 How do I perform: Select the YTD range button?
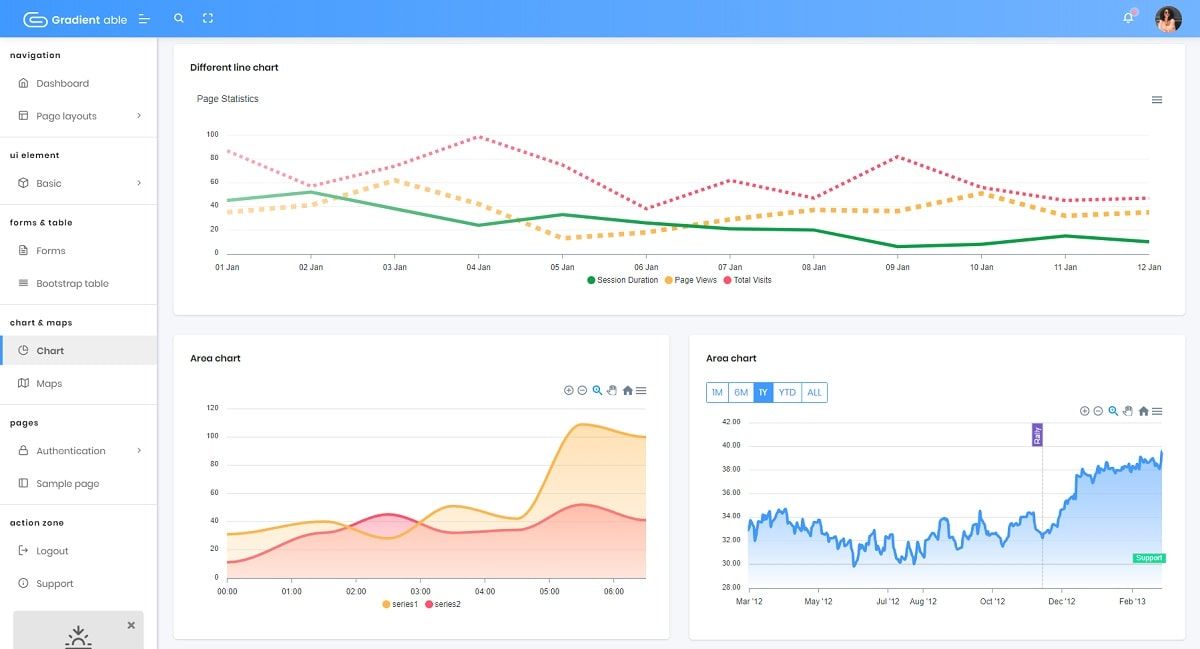point(787,392)
